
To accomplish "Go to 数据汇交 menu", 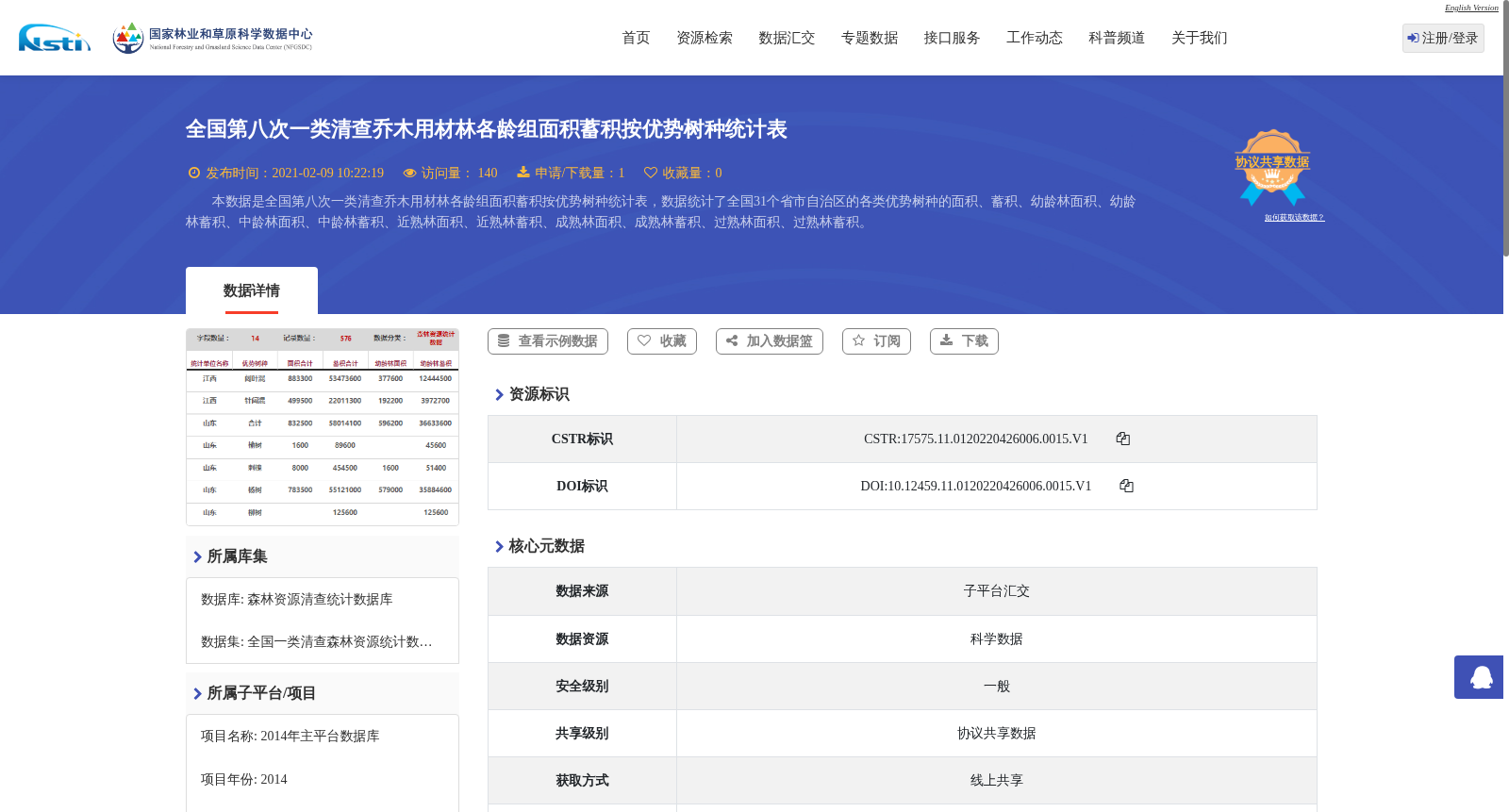I will click(x=787, y=38).
